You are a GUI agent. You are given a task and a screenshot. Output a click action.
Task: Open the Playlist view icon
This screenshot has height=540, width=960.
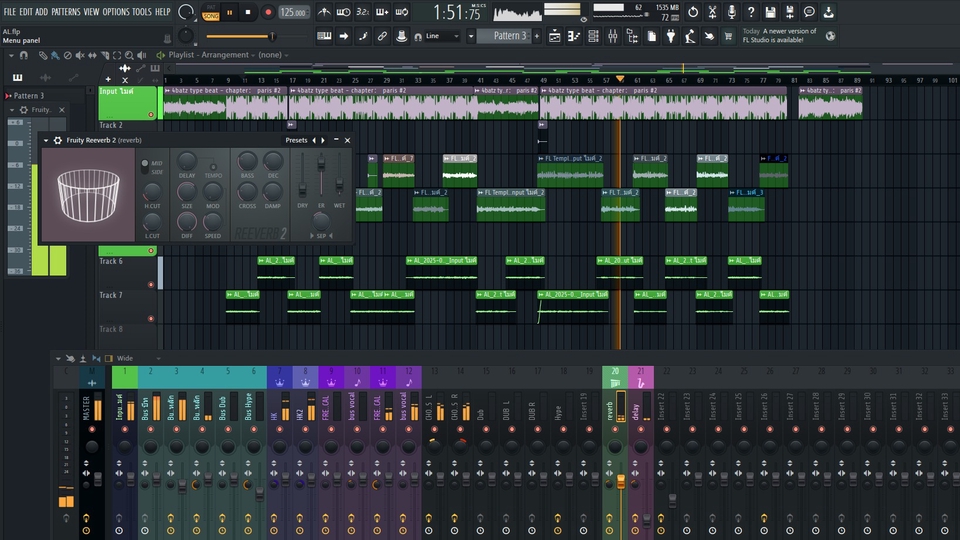(x=554, y=37)
